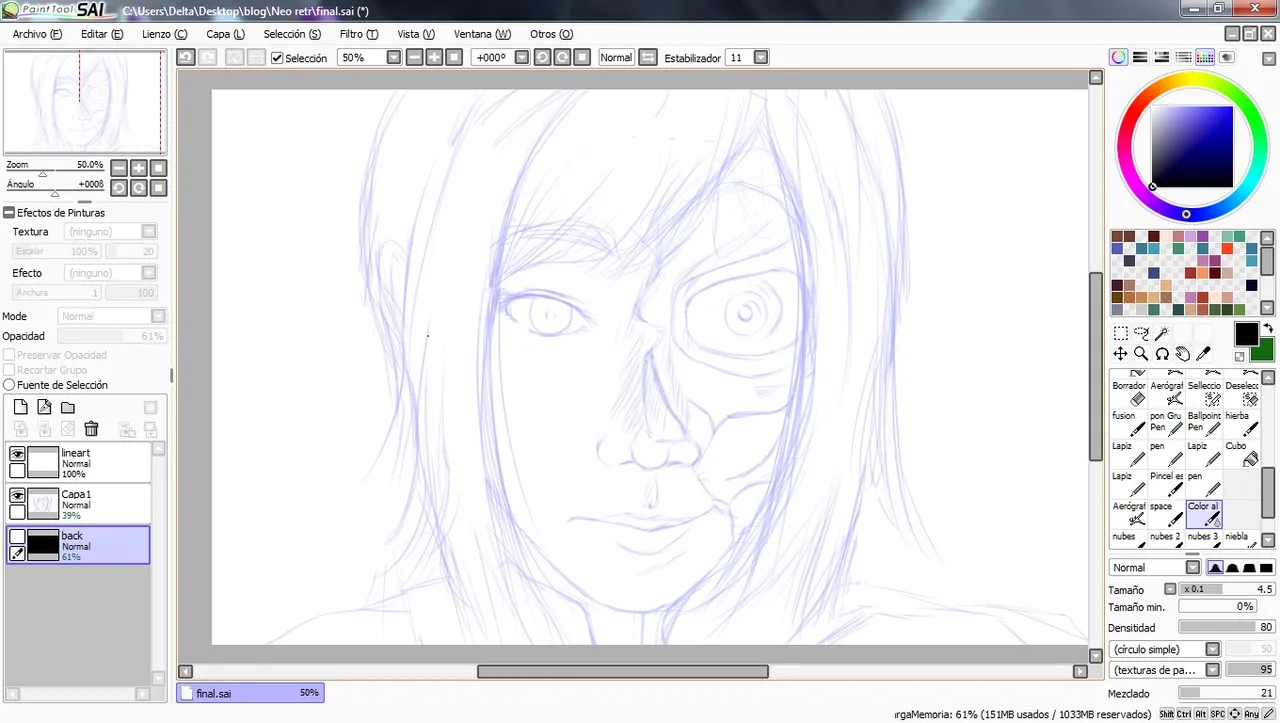Image resolution: width=1280 pixels, height=723 pixels.
Task: Open the Lienzo menu
Action: [x=164, y=34]
